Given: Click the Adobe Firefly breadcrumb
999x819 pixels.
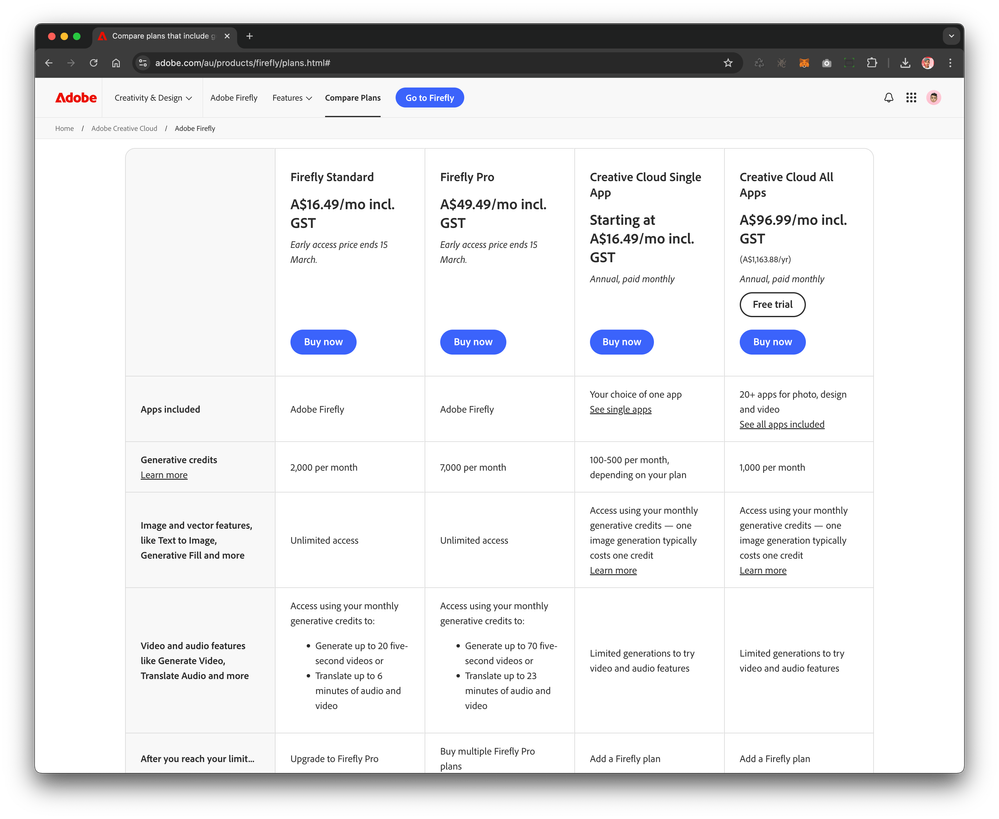Looking at the screenshot, I should [x=195, y=128].
